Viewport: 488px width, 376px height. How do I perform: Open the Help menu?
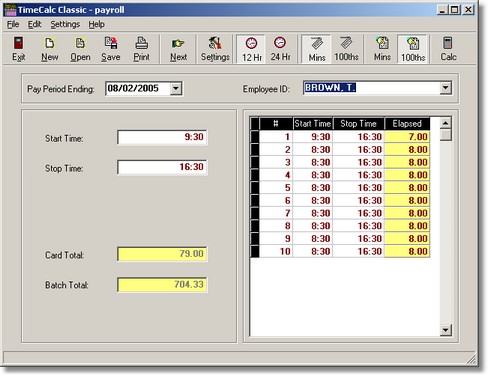(96, 24)
